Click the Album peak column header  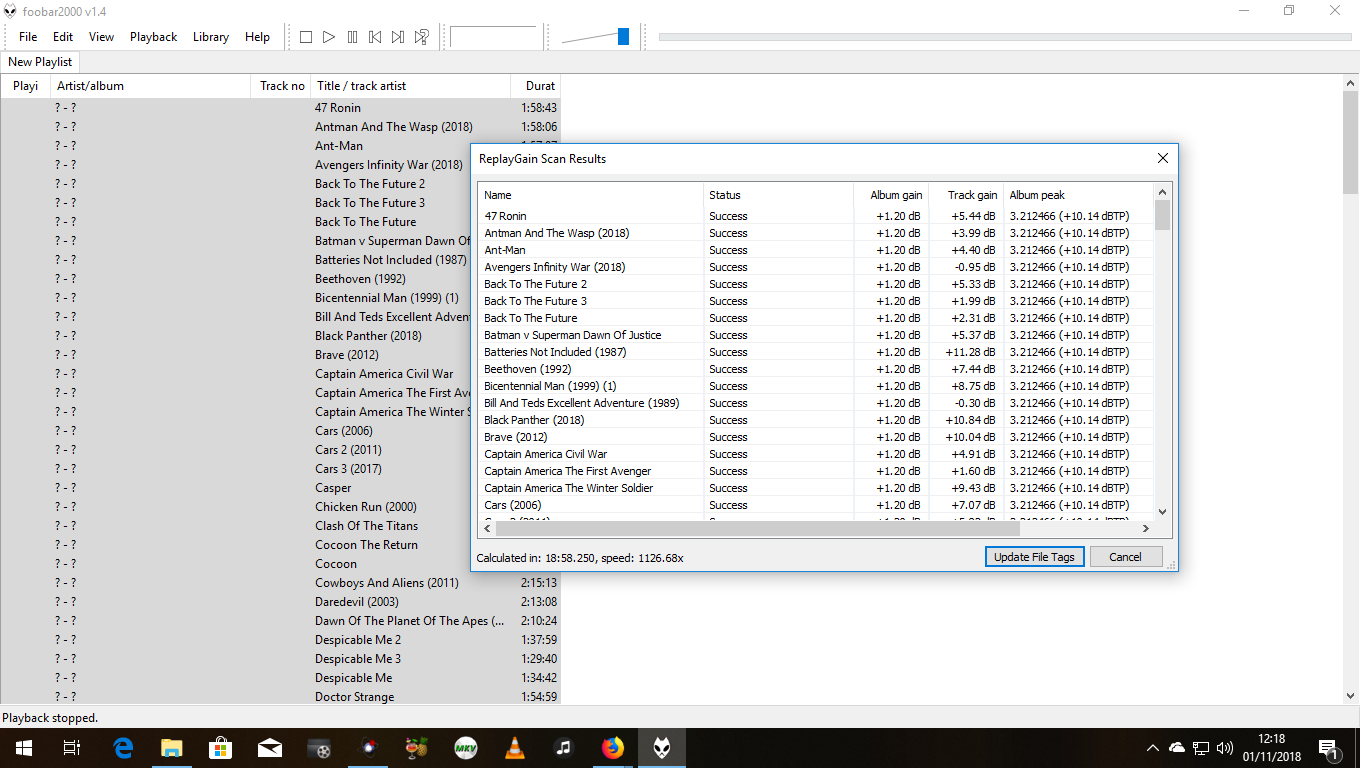pos(1078,195)
